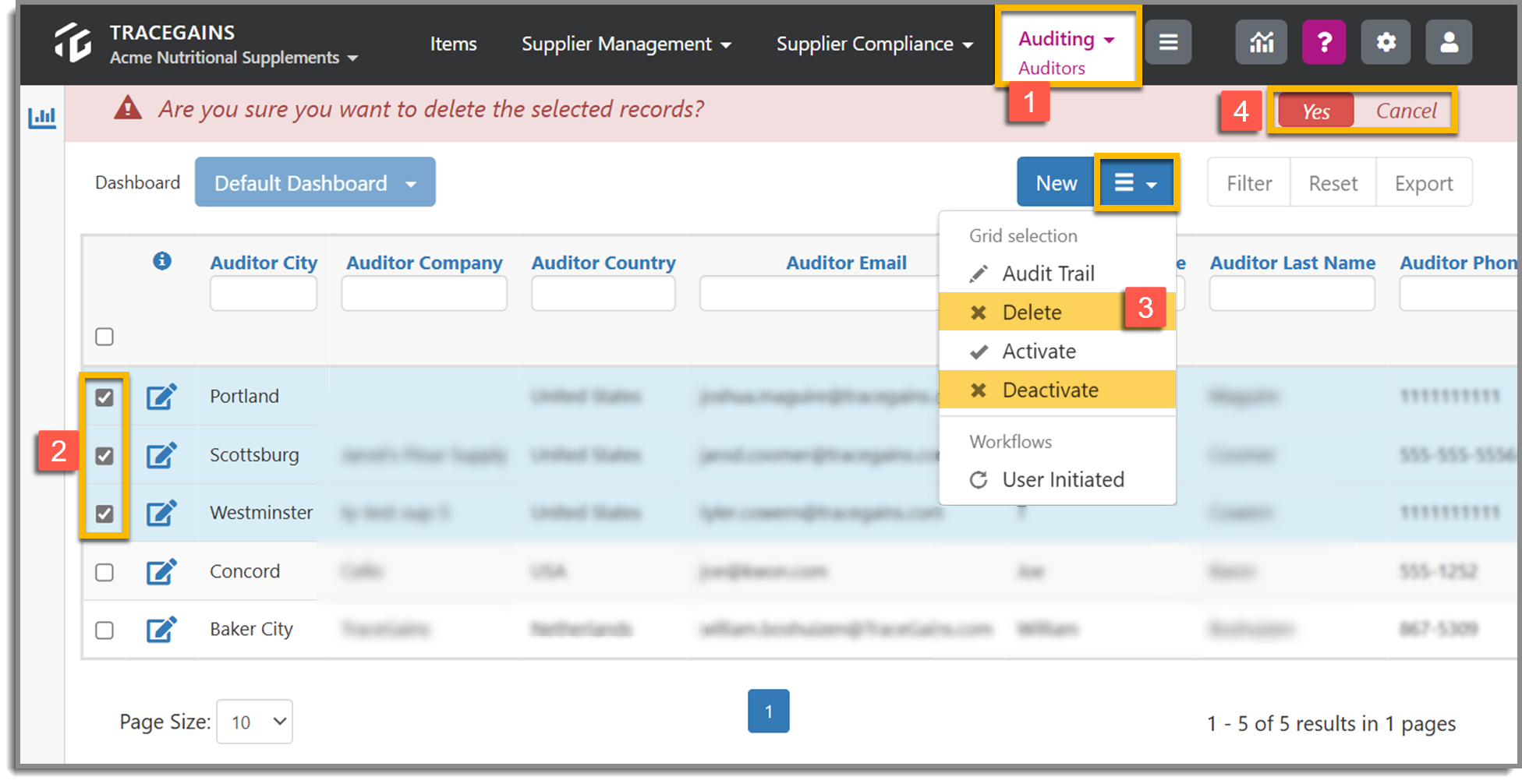Choose Delete from the Grid selection menu

click(x=1057, y=312)
